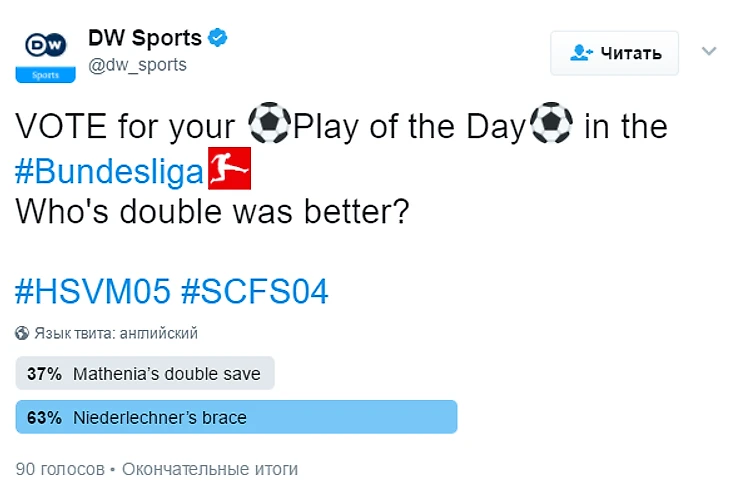Click the person-plus icon in follow button

(x=581, y=53)
